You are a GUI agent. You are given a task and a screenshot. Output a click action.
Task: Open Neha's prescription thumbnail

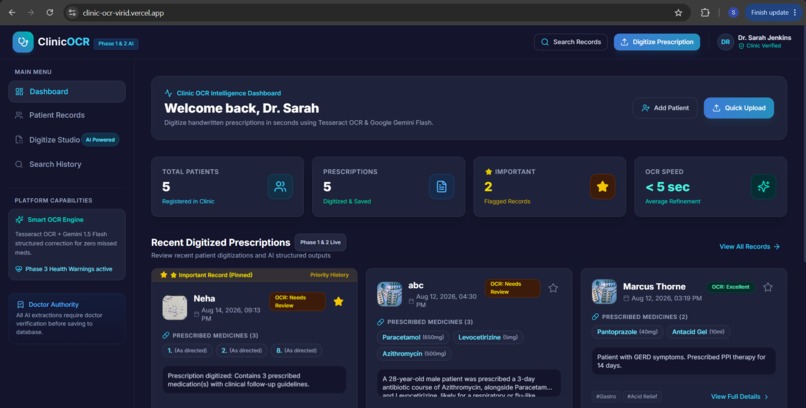[175, 307]
